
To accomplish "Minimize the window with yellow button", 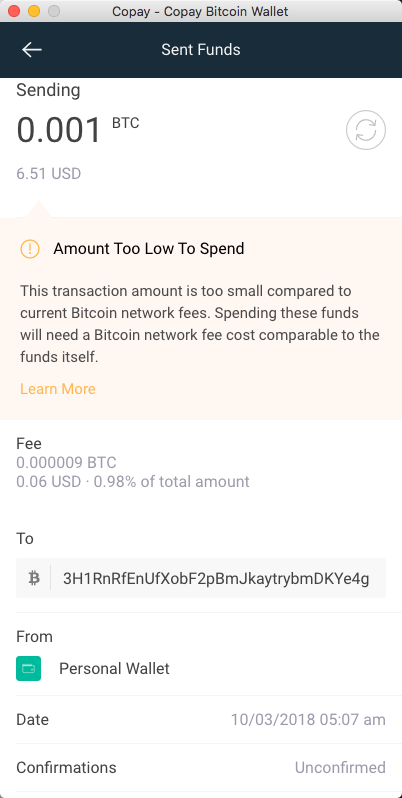I will (34, 11).
